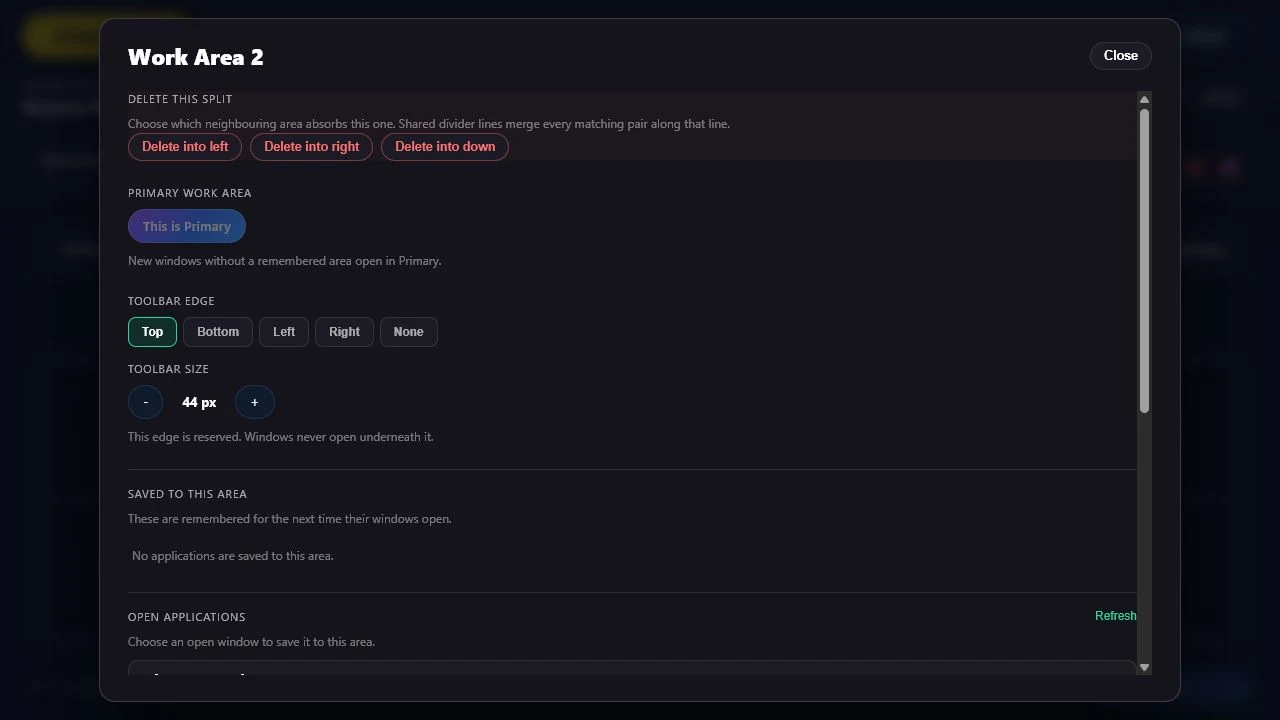Close the Work Area 2 dialog
The width and height of the screenshot is (1280, 720).
point(1120,56)
